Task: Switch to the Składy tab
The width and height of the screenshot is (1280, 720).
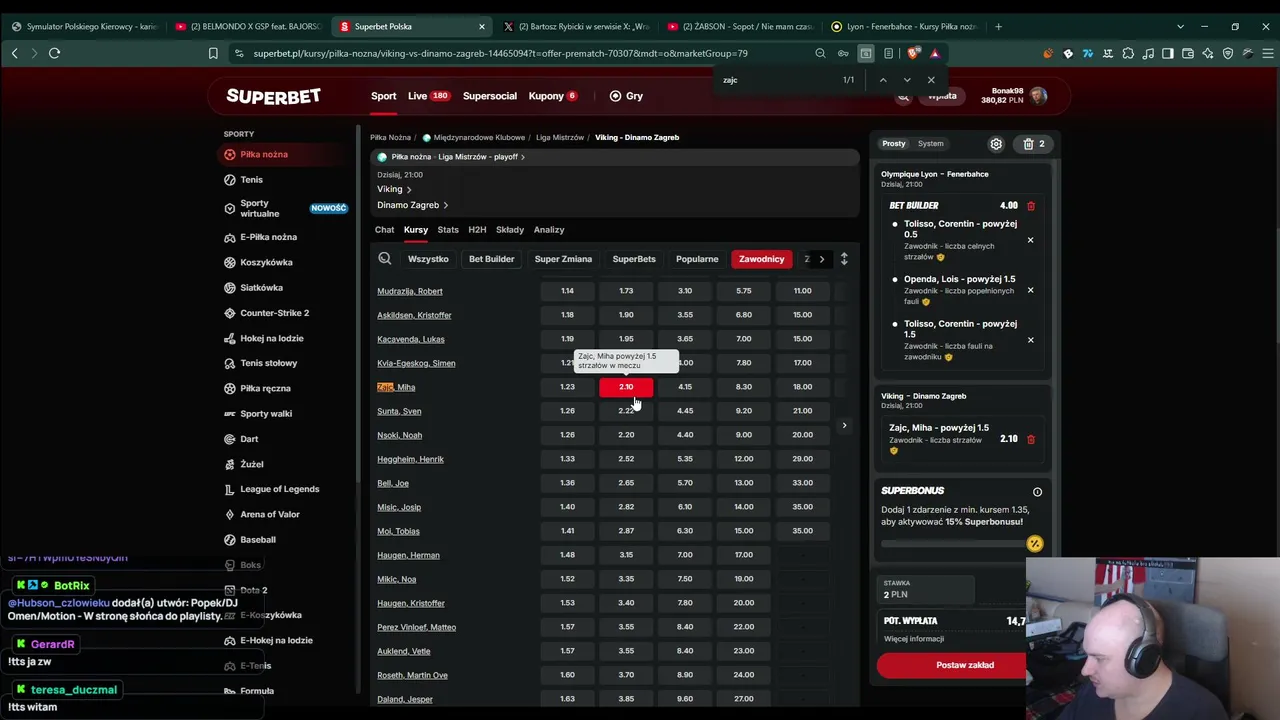Action: pos(510,230)
